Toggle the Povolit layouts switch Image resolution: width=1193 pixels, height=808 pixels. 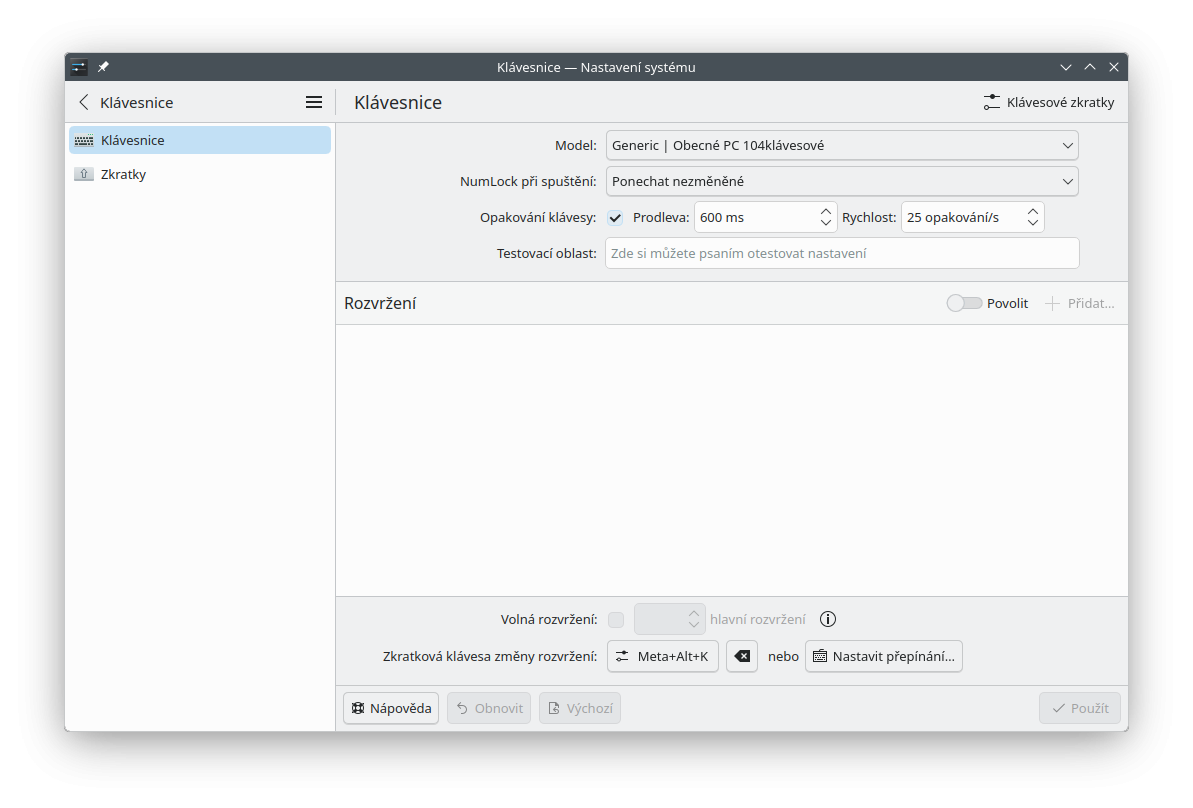tap(964, 303)
